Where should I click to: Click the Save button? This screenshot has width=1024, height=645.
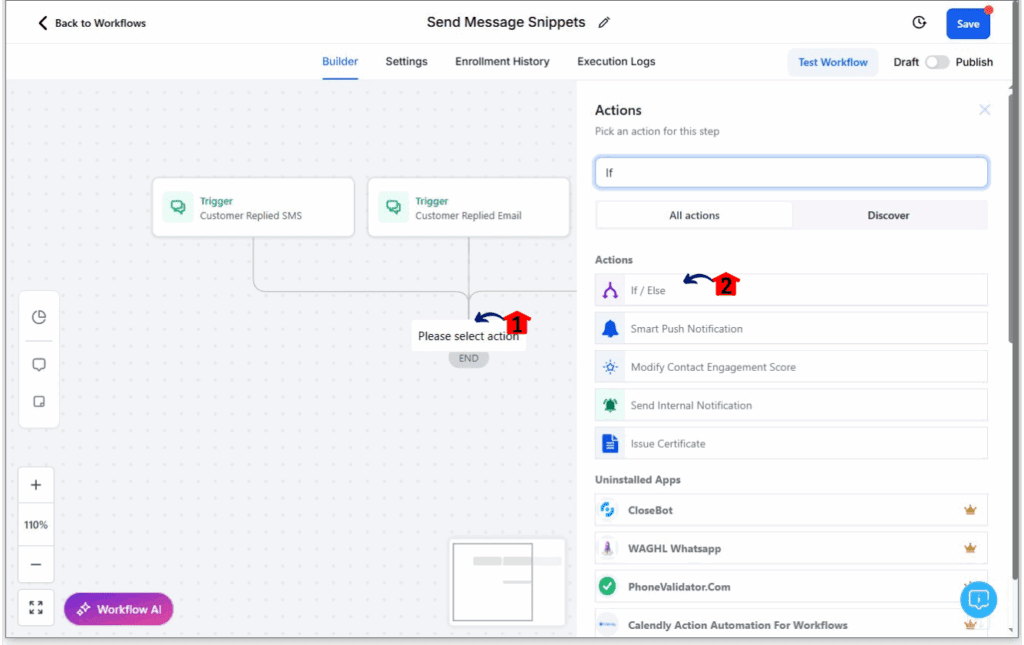[x=968, y=24]
